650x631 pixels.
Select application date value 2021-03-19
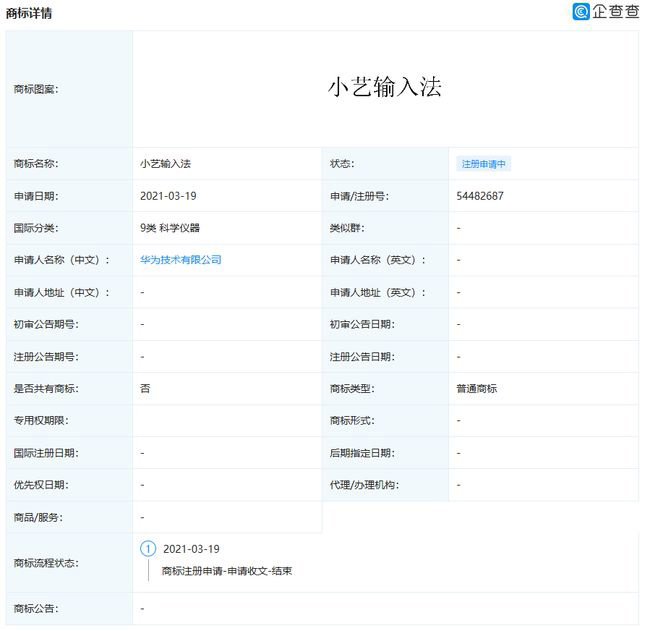pyautogui.click(x=168, y=196)
